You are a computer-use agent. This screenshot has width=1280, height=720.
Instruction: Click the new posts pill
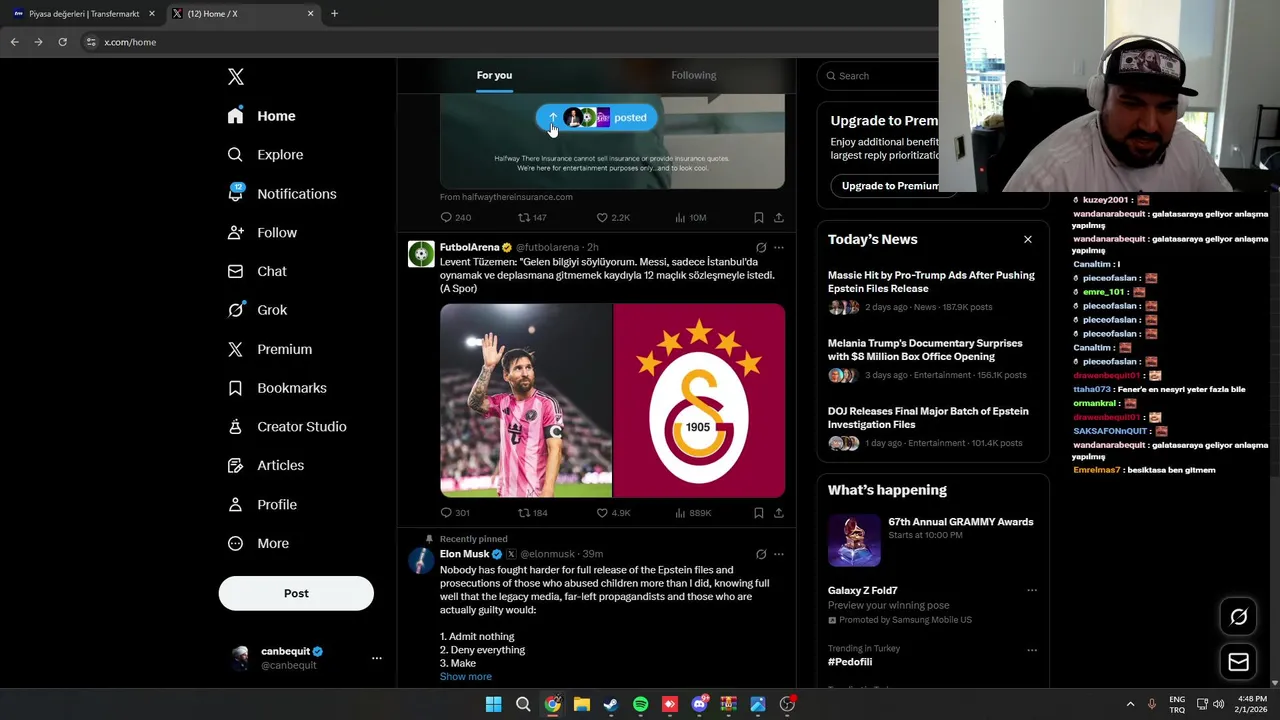(597, 118)
